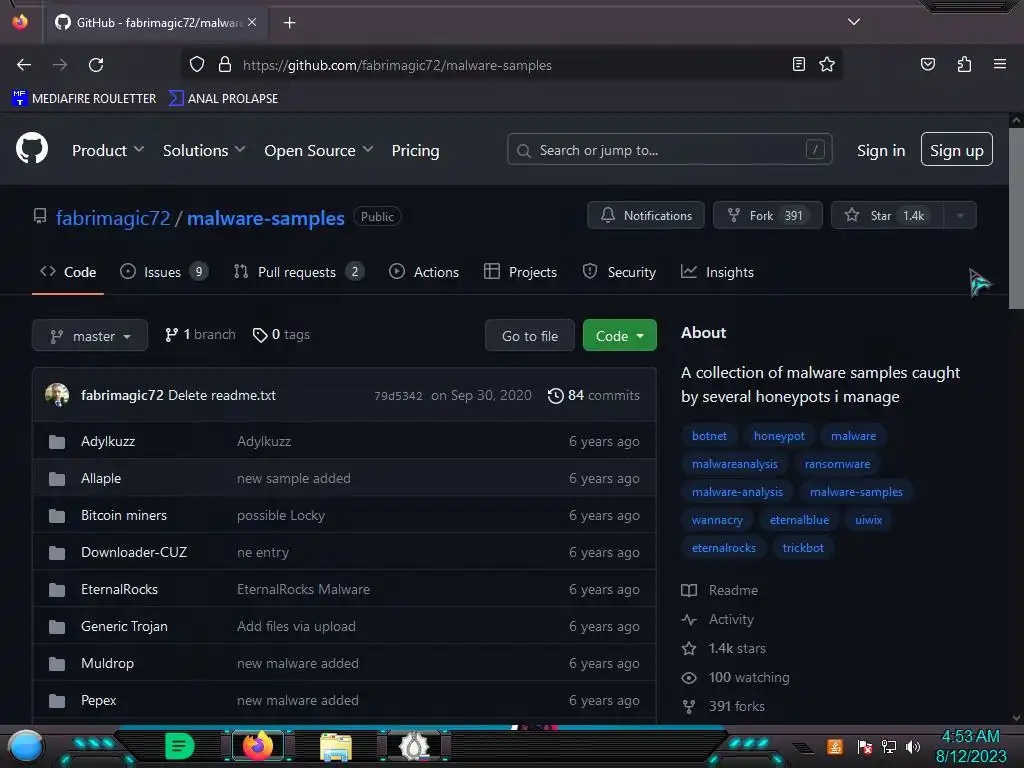The image size is (1024, 768).
Task: Open the Pepex folder
Action: pos(99,700)
